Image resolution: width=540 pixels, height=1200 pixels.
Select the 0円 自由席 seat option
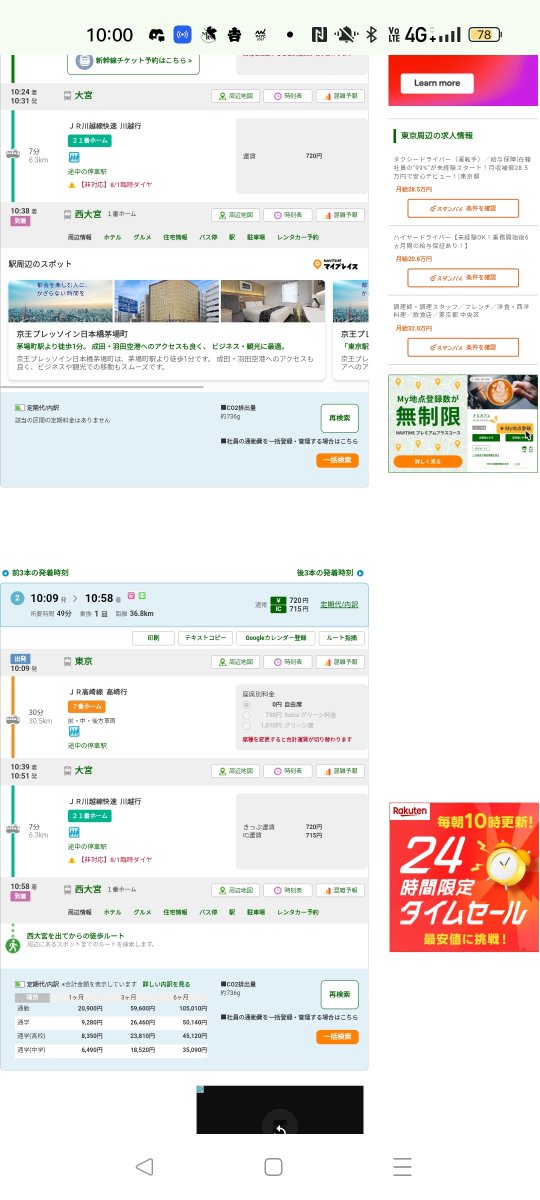pyautogui.click(x=246, y=705)
